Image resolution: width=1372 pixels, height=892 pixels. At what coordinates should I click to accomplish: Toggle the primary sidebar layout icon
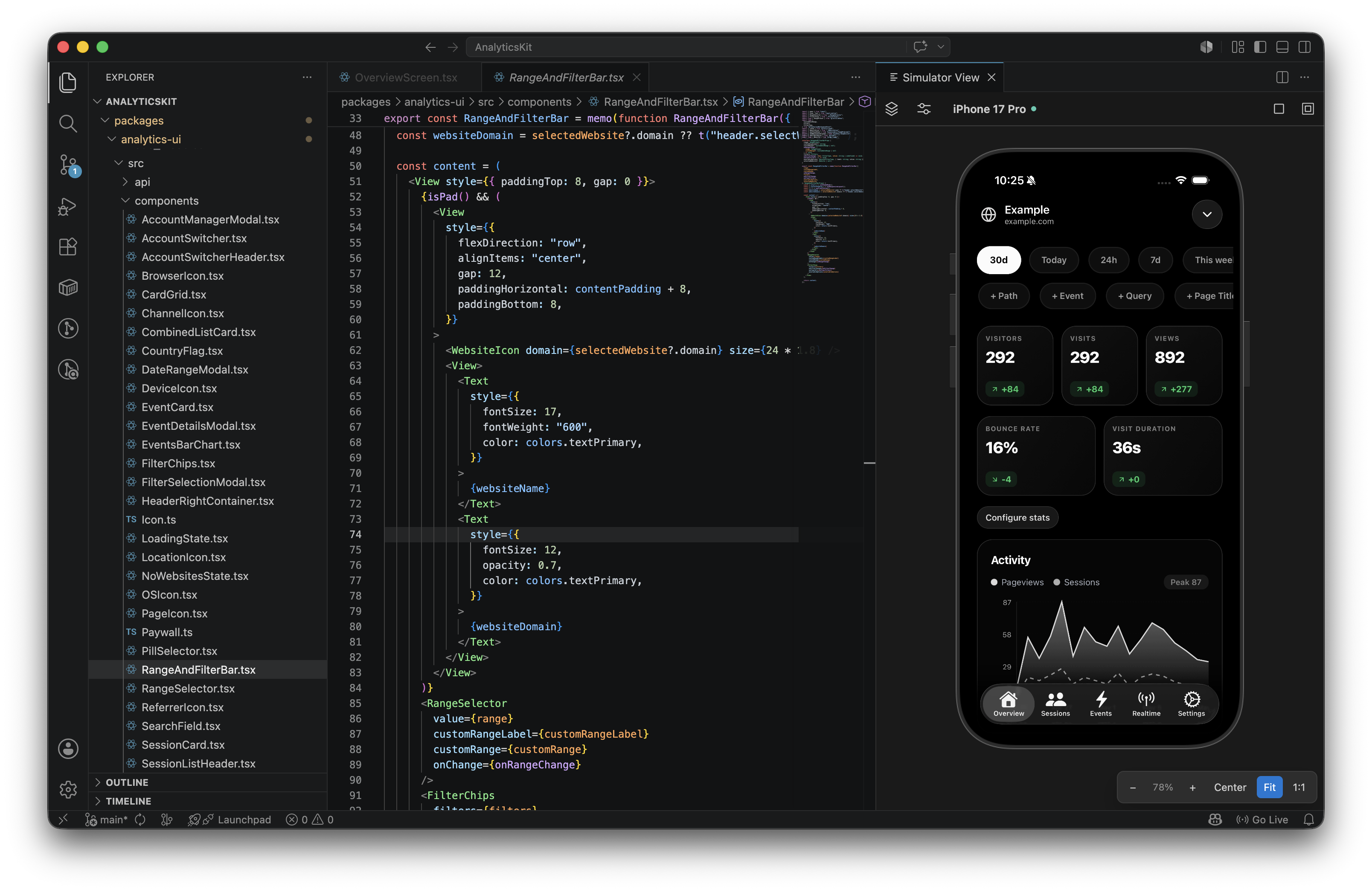tap(1260, 47)
